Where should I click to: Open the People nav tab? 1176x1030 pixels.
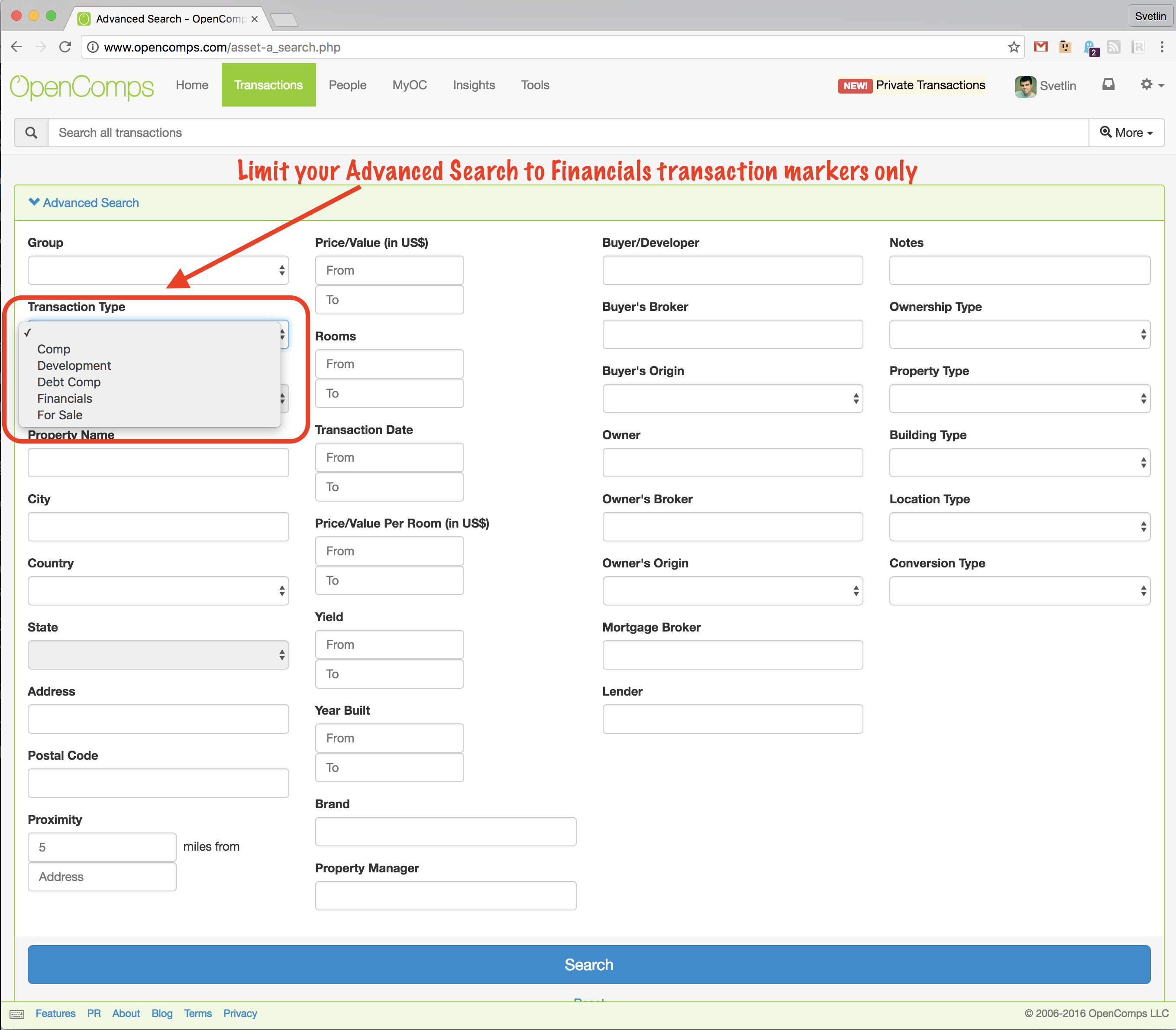pos(348,85)
